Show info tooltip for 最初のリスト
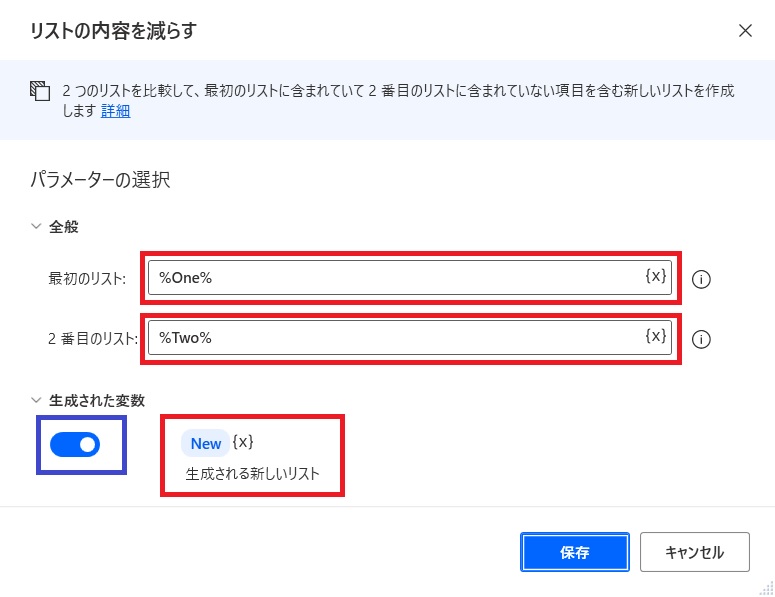775x597 pixels. 701,279
